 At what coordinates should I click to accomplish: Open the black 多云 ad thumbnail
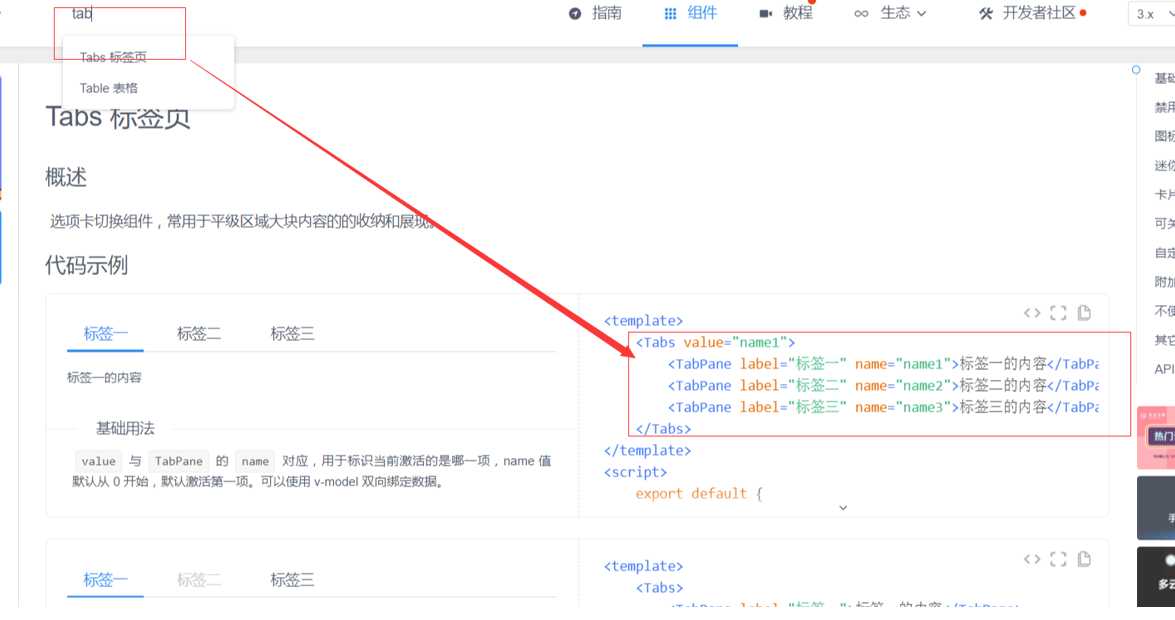[x=1156, y=576]
